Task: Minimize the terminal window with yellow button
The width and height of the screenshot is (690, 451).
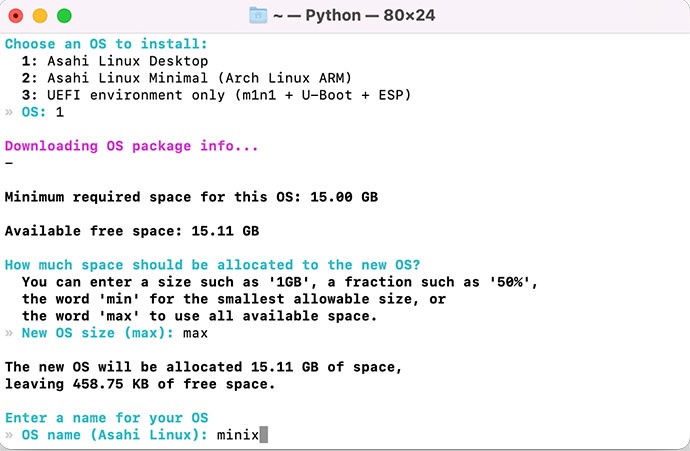Action: click(x=40, y=16)
